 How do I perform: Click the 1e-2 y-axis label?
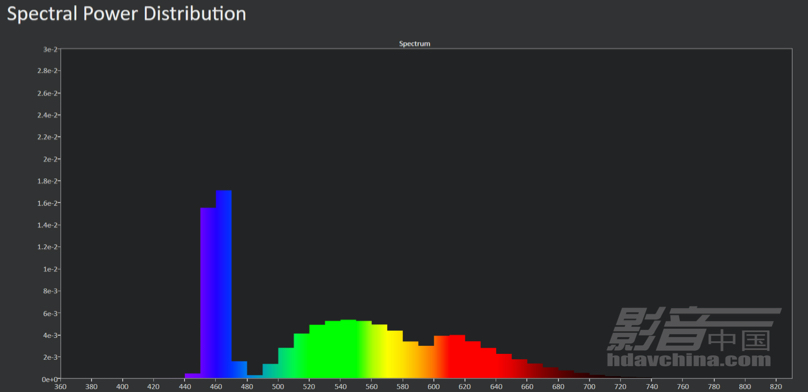[50, 269]
